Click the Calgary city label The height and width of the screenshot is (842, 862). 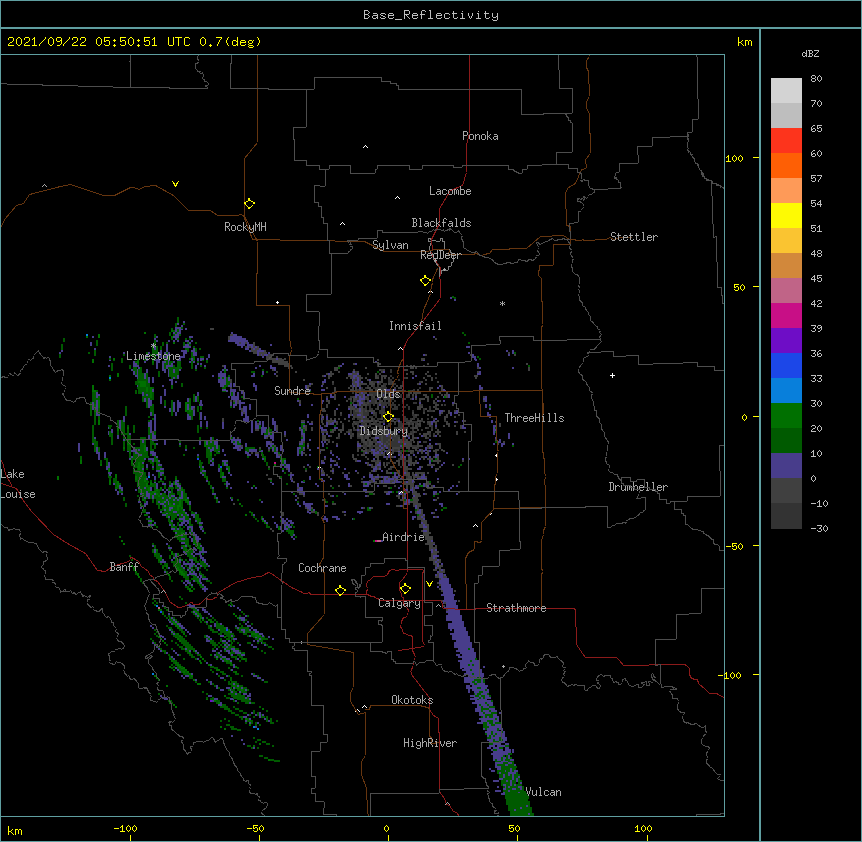pyautogui.click(x=399, y=603)
